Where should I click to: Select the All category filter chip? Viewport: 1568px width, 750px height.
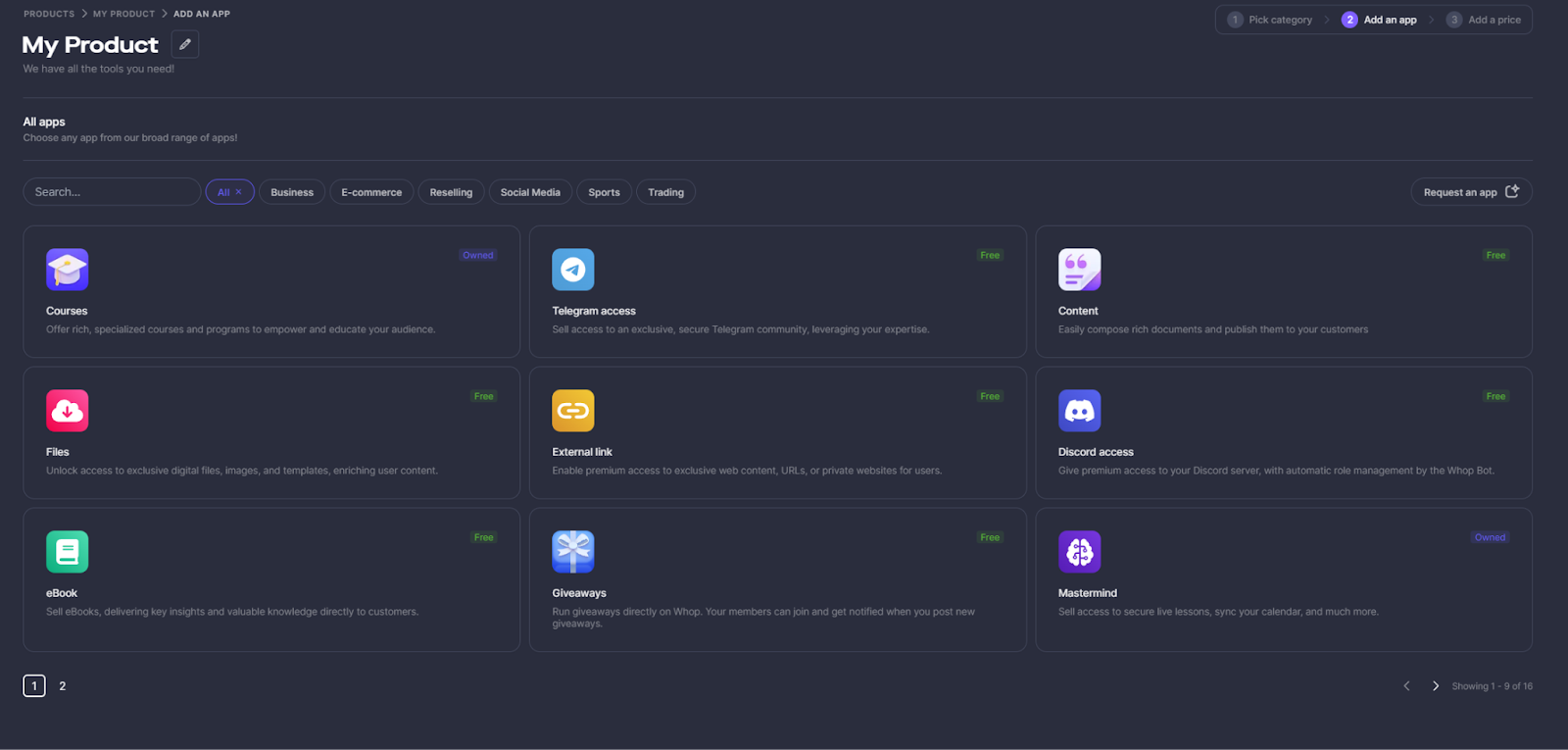(x=229, y=192)
